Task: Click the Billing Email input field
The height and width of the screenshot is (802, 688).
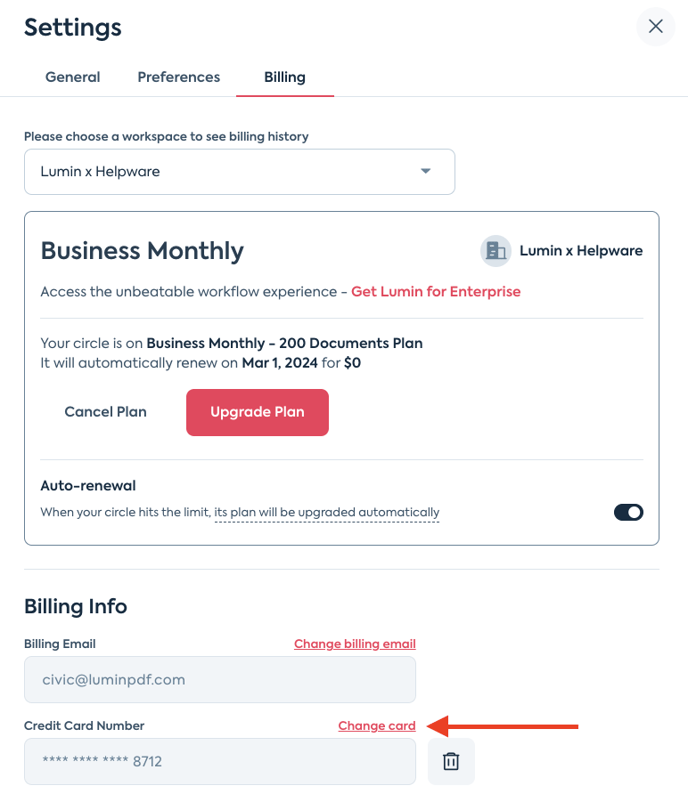Action: [x=220, y=680]
